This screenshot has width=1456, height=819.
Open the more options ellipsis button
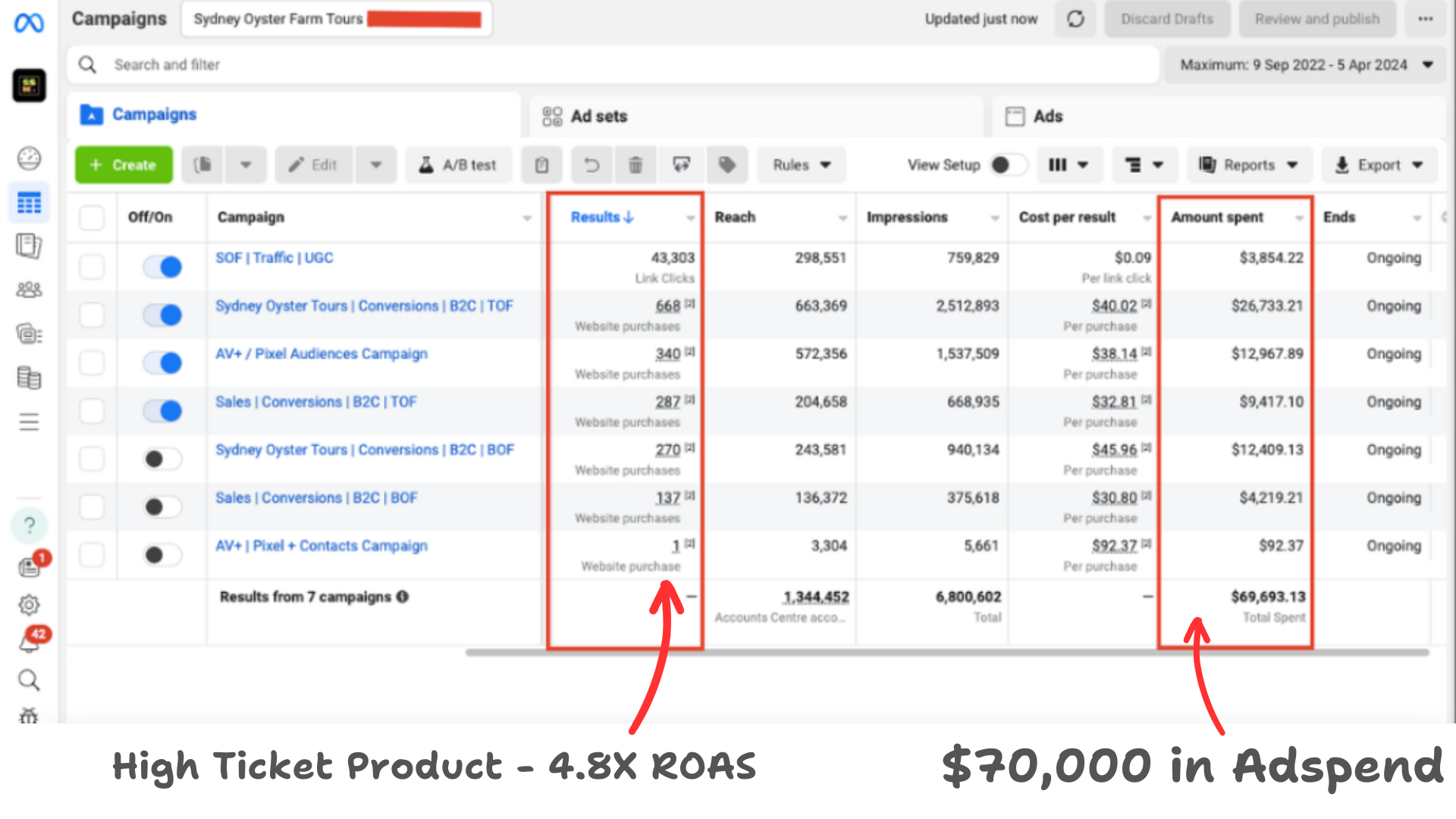tap(1425, 19)
